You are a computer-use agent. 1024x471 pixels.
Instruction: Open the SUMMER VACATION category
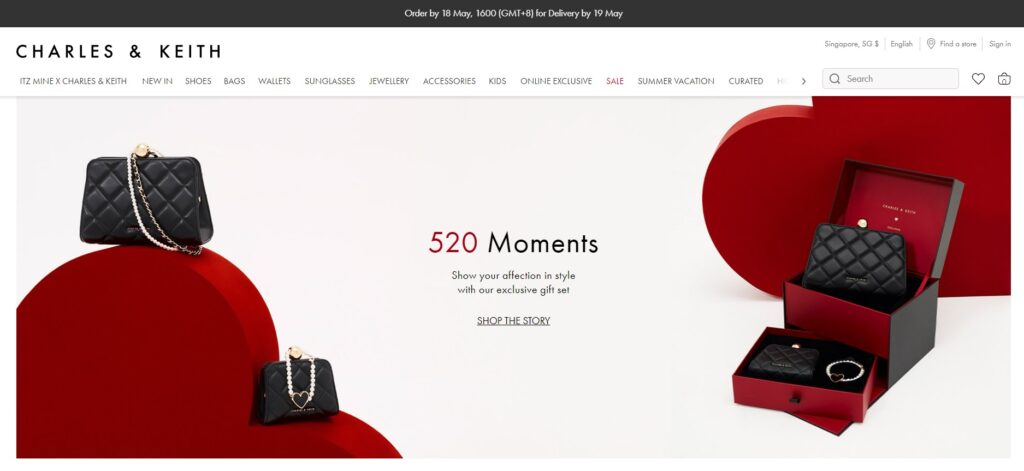676,81
